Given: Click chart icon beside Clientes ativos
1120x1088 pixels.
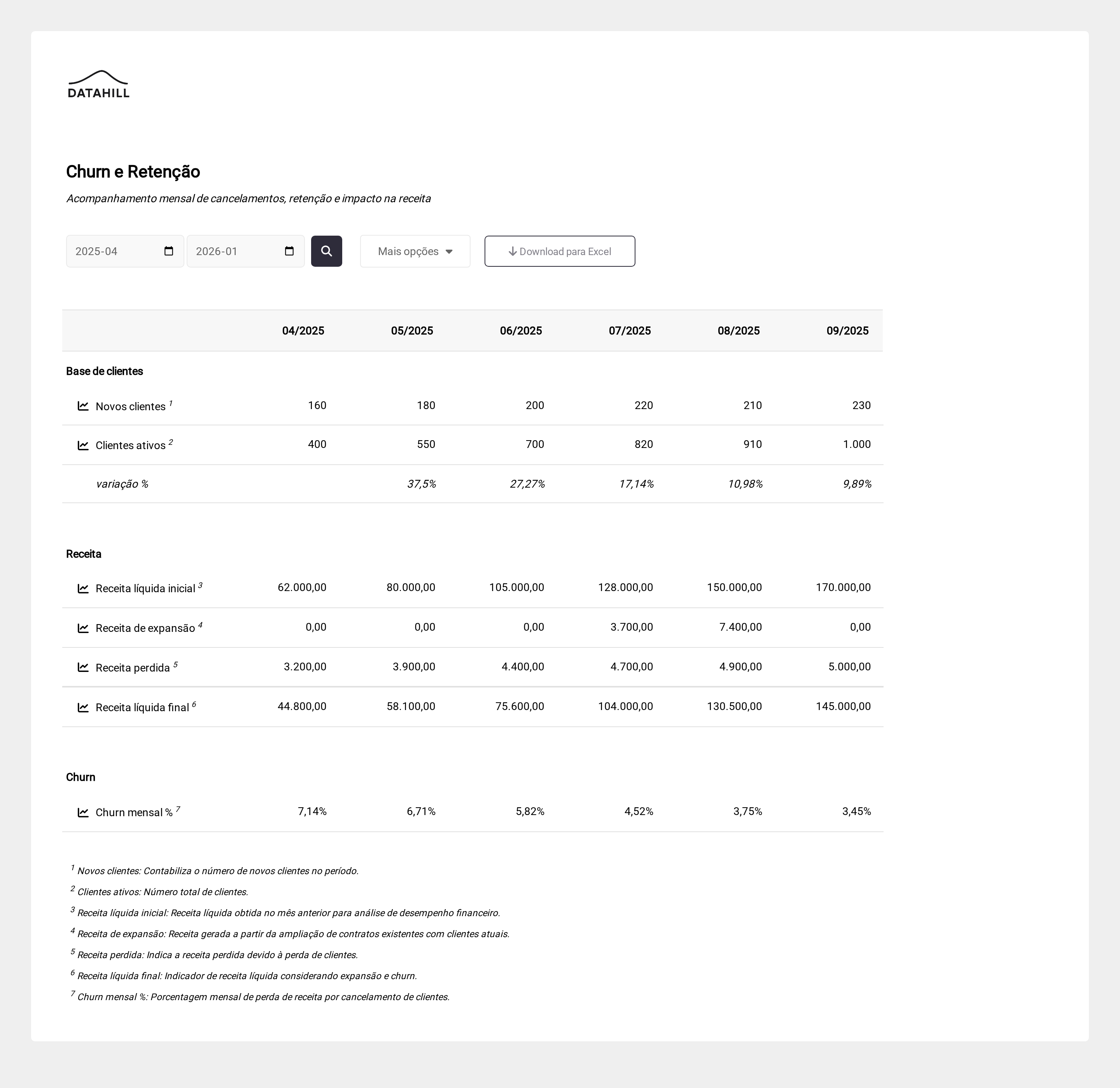Looking at the screenshot, I should pyautogui.click(x=83, y=445).
